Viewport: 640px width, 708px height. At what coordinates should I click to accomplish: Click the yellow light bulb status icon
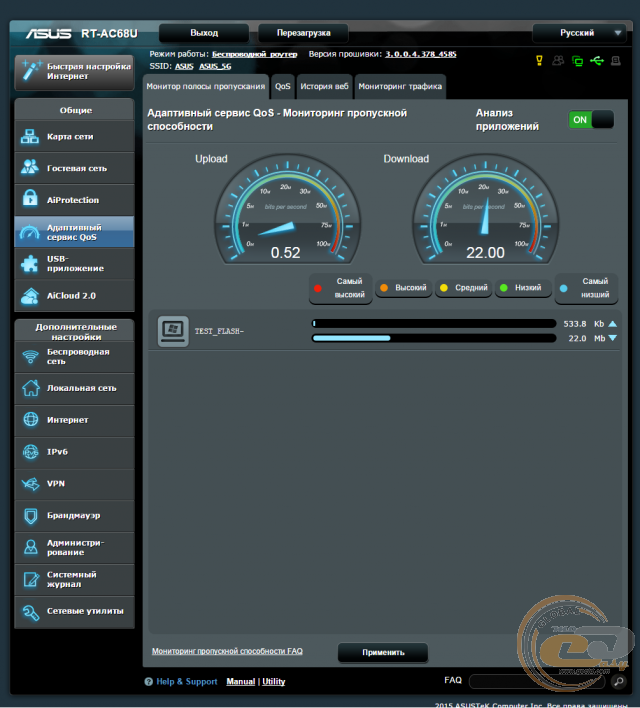(x=539, y=61)
